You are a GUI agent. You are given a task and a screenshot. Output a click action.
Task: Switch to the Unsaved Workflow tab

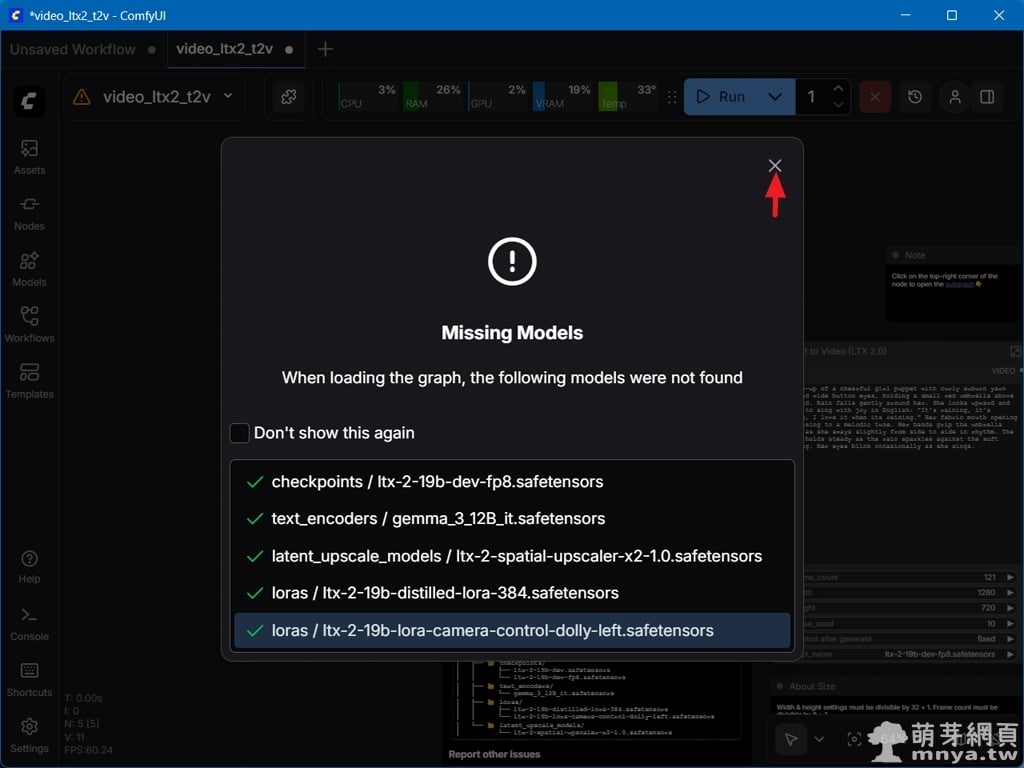[73, 49]
